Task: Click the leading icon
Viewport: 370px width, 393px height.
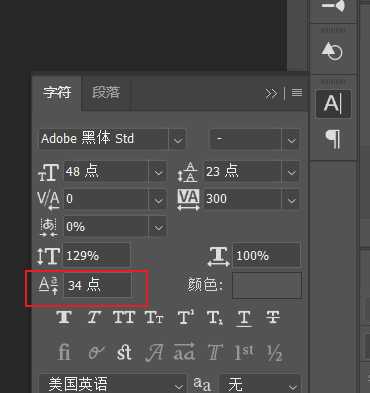Action: pos(187,172)
